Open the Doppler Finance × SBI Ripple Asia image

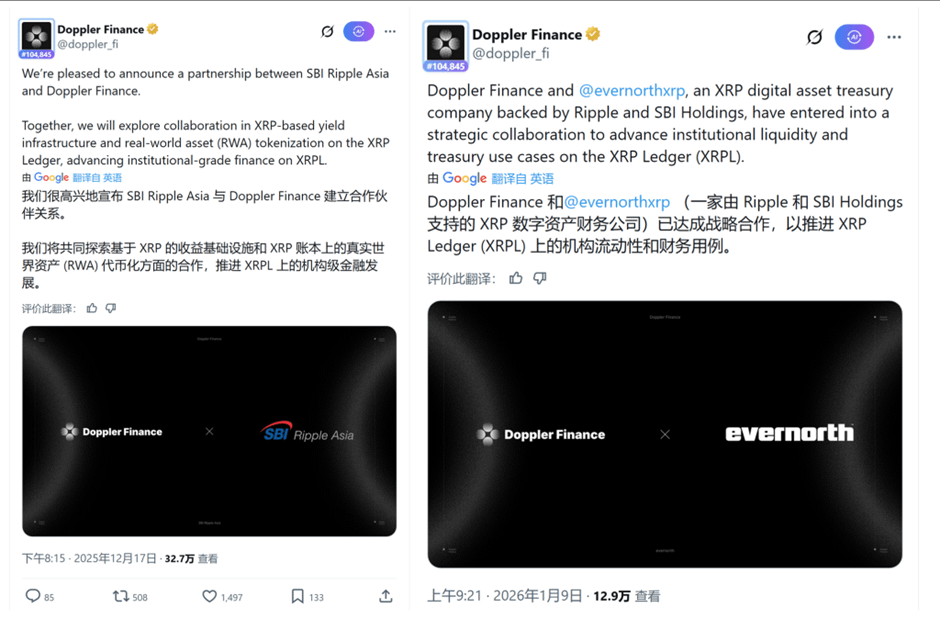click(209, 431)
